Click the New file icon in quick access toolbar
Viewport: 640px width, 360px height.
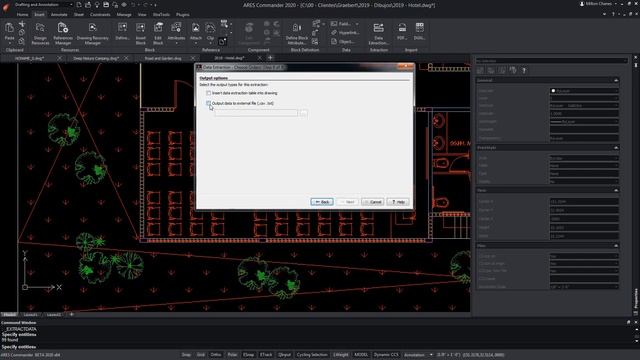(79, 5)
